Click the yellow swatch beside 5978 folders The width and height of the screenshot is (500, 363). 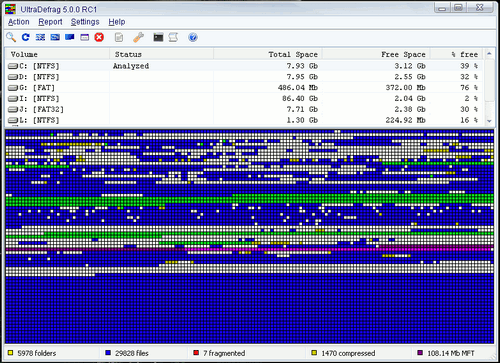coord(10,353)
